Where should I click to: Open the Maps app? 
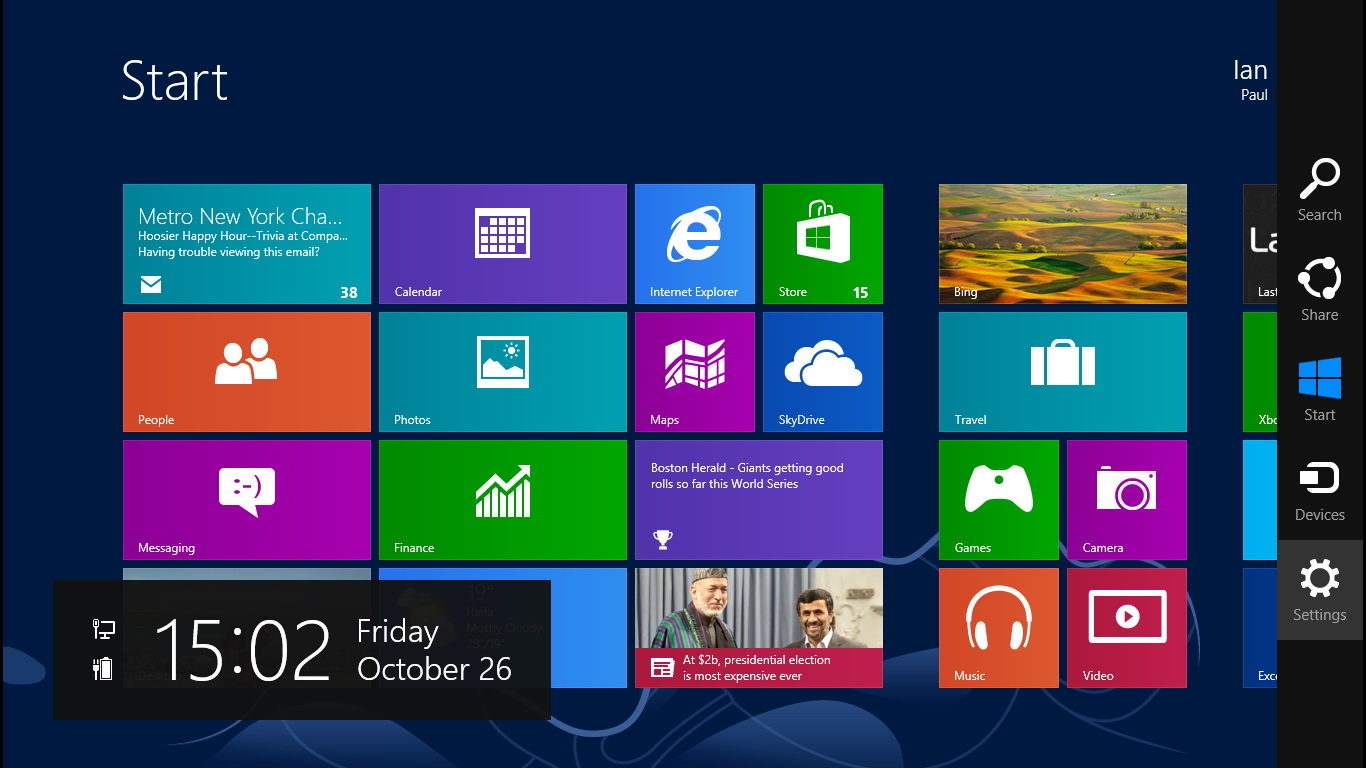pos(694,371)
